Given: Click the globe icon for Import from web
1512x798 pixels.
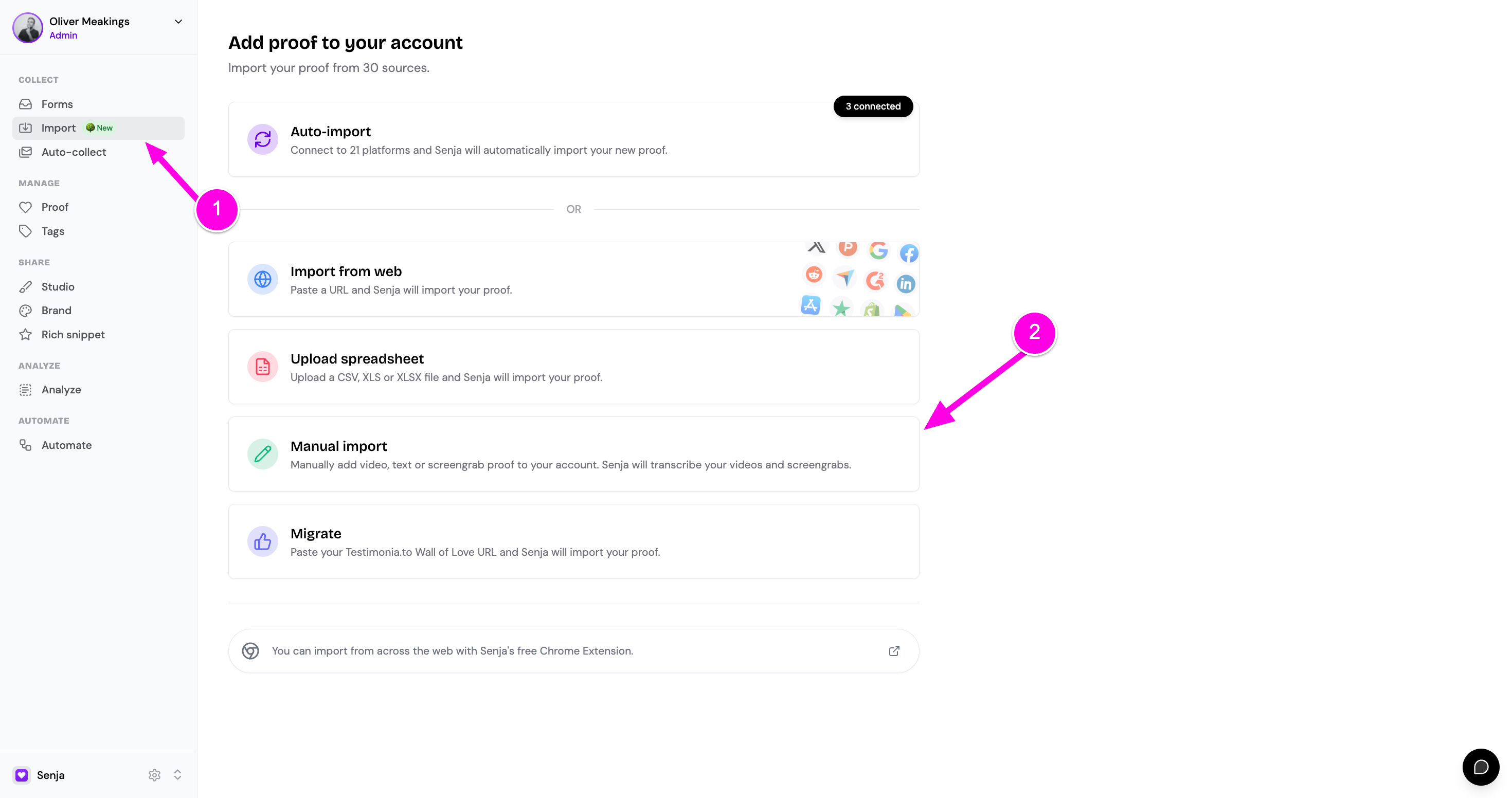Looking at the screenshot, I should (262, 279).
